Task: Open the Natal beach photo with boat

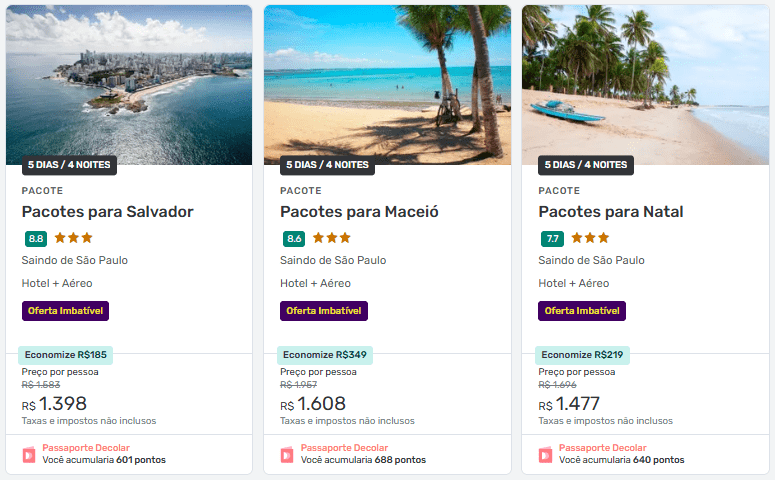Action: pyautogui.click(x=646, y=85)
